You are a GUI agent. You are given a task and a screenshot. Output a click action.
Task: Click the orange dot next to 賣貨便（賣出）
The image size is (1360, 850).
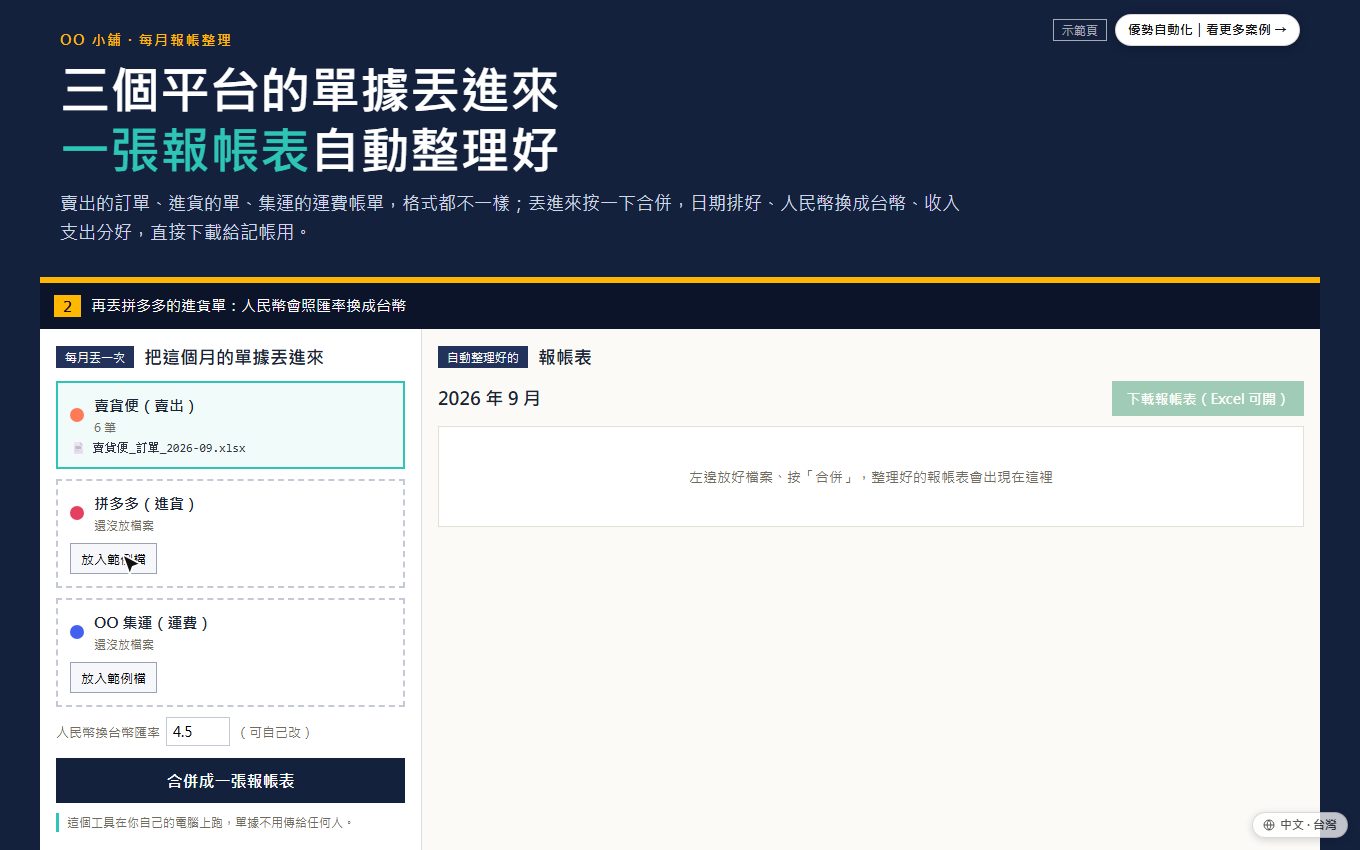tap(77, 415)
